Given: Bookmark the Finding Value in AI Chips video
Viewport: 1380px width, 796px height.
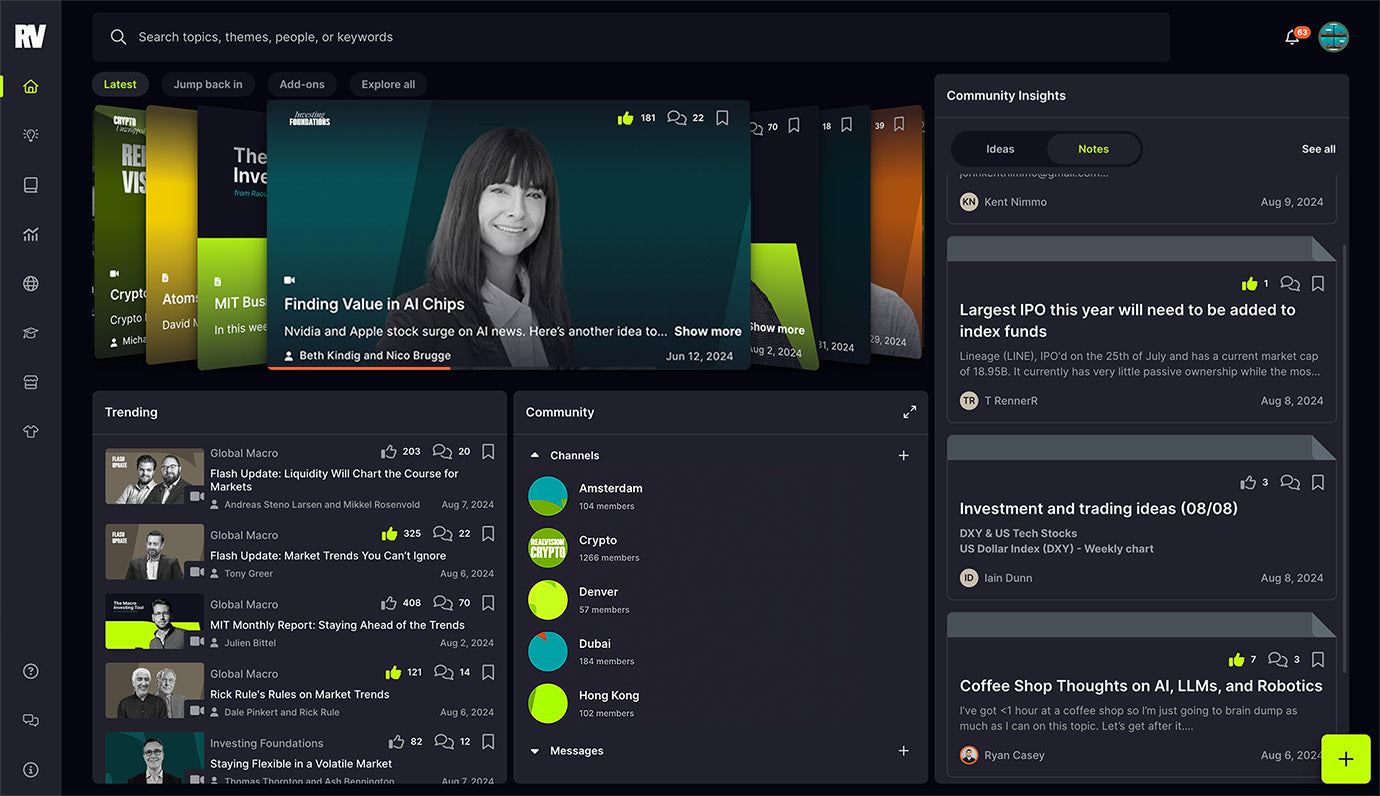Looking at the screenshot, I should 722,118.
